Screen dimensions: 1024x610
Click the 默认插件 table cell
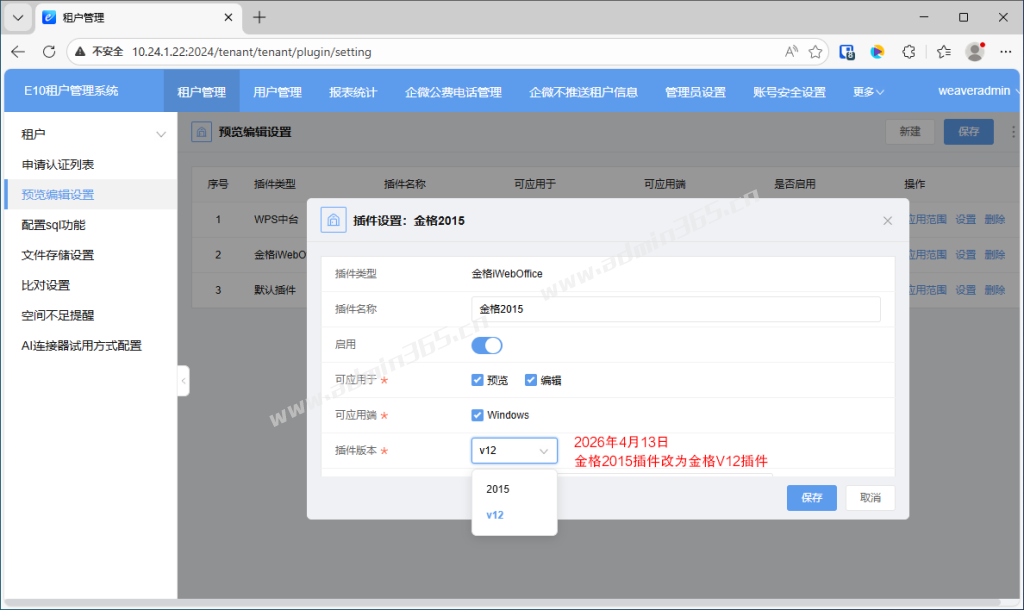(x=275, y=290)
